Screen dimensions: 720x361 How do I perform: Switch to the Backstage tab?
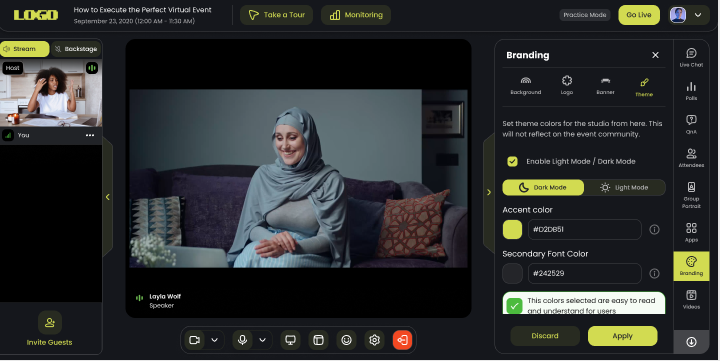76,49
